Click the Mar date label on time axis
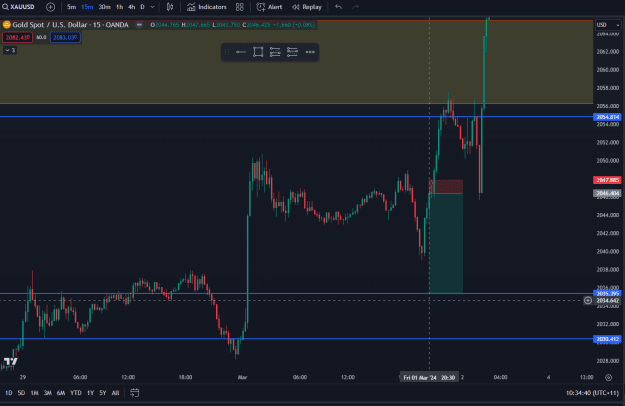This screenshot has height=406, width=625. click(242, 377)
